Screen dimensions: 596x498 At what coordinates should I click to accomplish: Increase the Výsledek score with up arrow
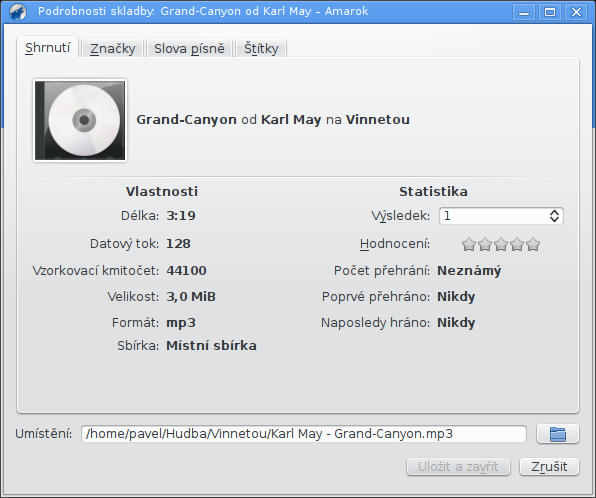[554, 212]
